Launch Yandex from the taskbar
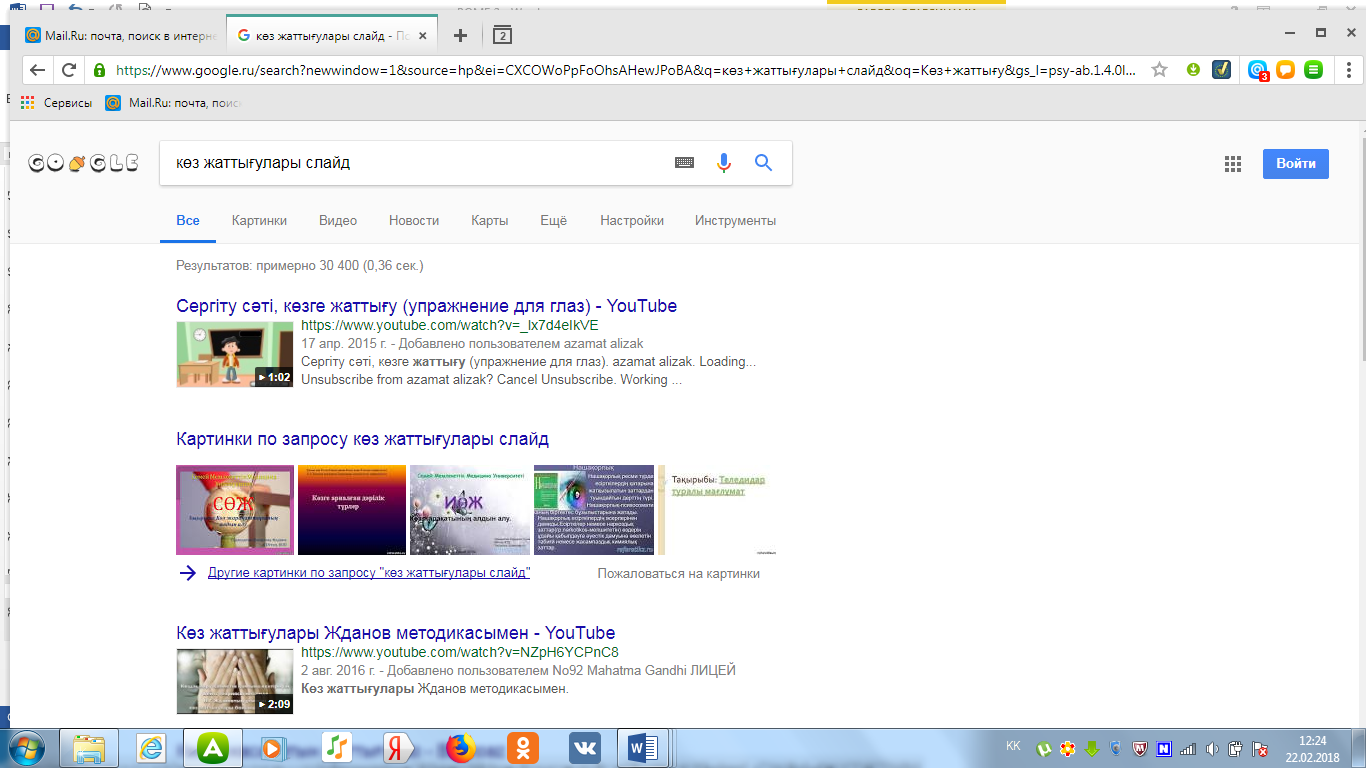Screen dimensions: 1366x768 (x=398, y=748)
